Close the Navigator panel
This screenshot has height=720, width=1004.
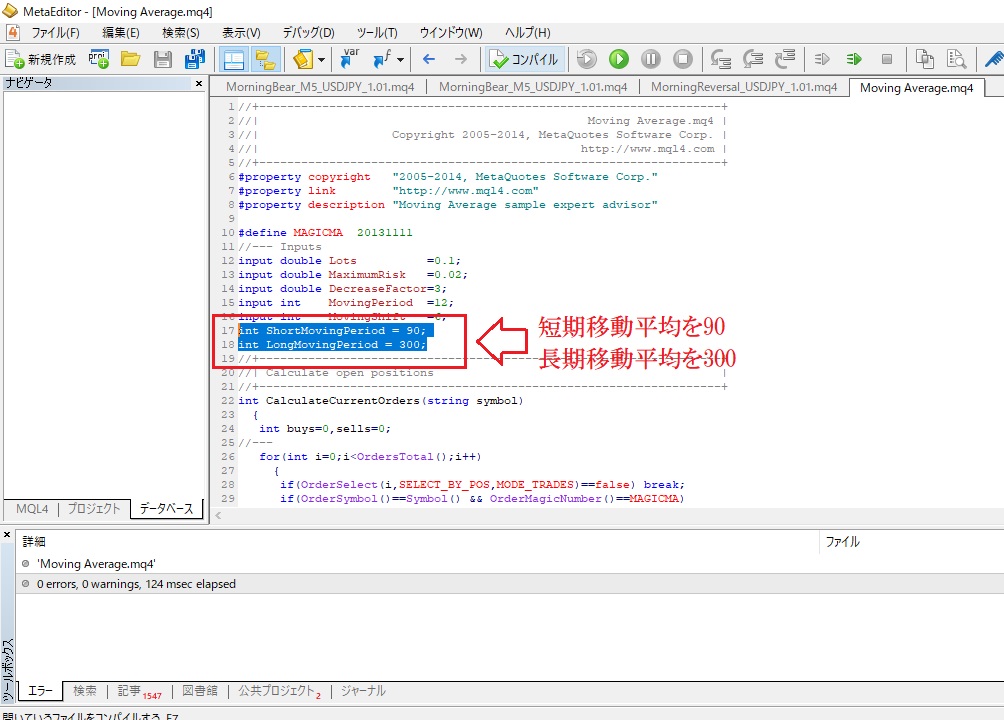(x=198, y=83)
